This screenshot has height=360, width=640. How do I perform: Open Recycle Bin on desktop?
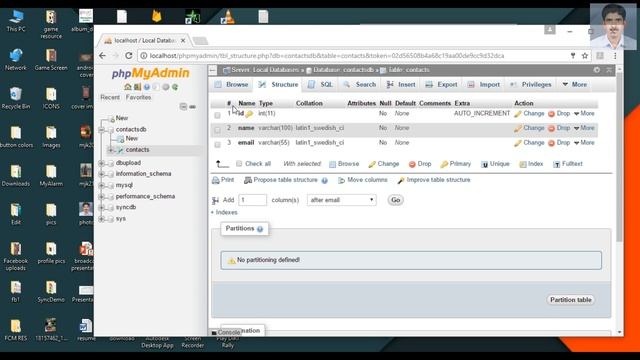(16, 98)
